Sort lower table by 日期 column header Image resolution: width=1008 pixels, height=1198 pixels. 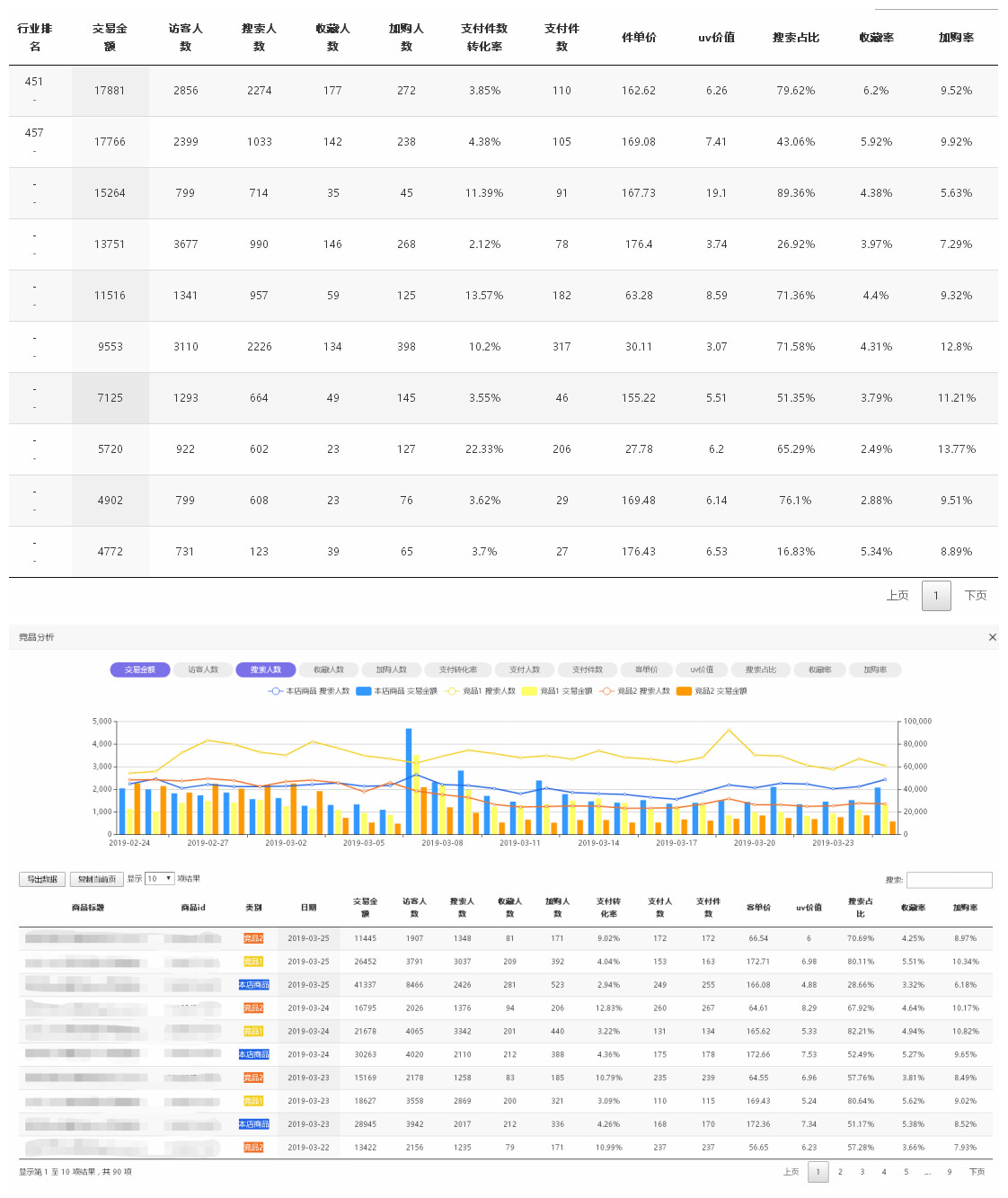[x=308, y=908]
